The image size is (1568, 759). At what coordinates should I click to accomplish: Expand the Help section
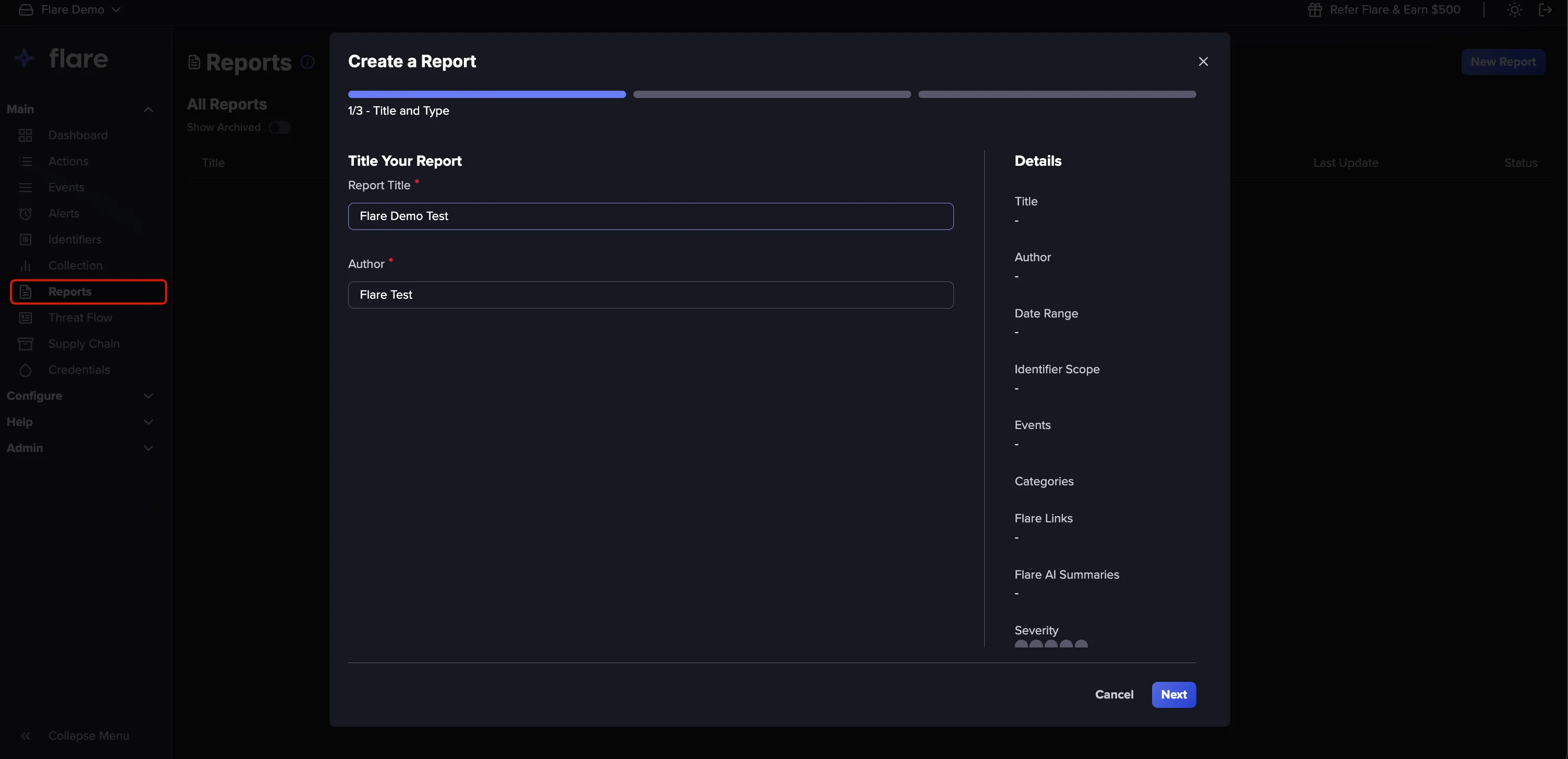point(148,422)
